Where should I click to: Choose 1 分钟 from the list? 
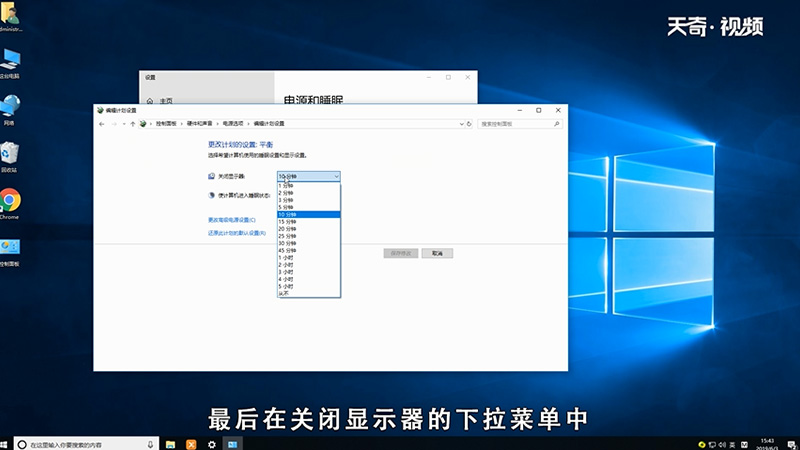click(x=309, y=186)
